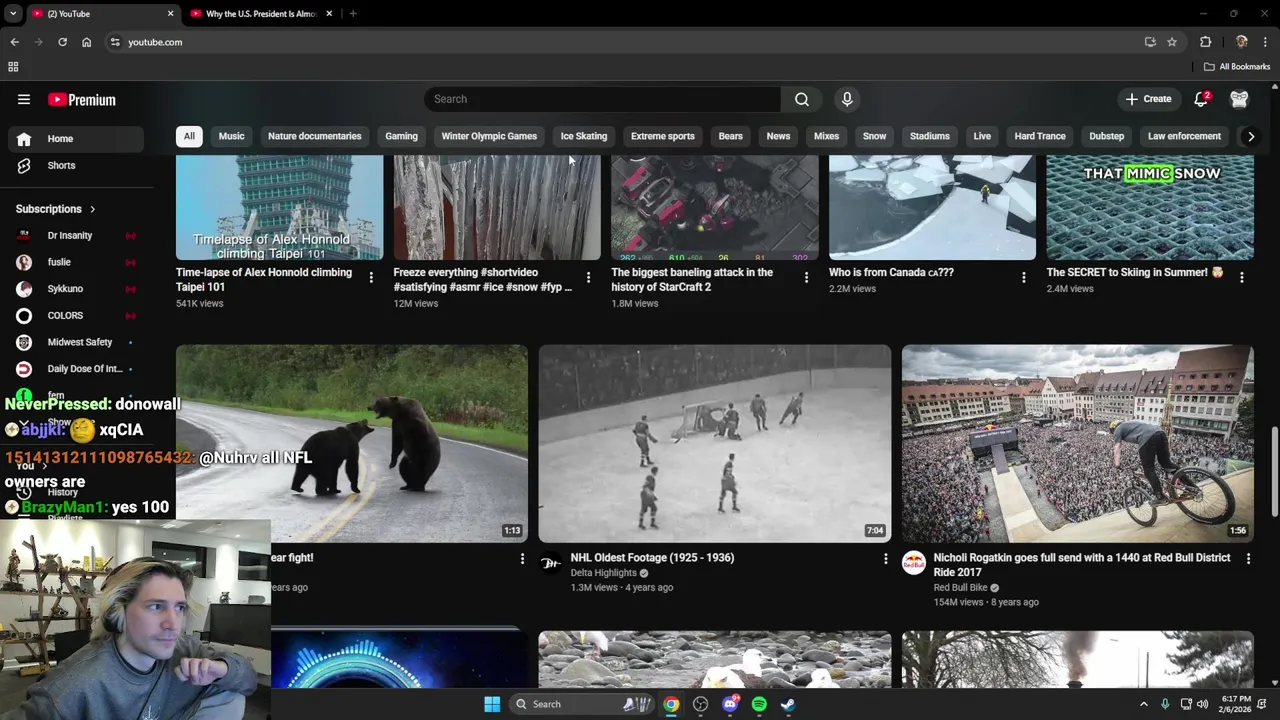This screenshot has width=1280, height=720.
Task: Open the Windows Start menu
Action: pyautogui.click(x=492, y=704)
